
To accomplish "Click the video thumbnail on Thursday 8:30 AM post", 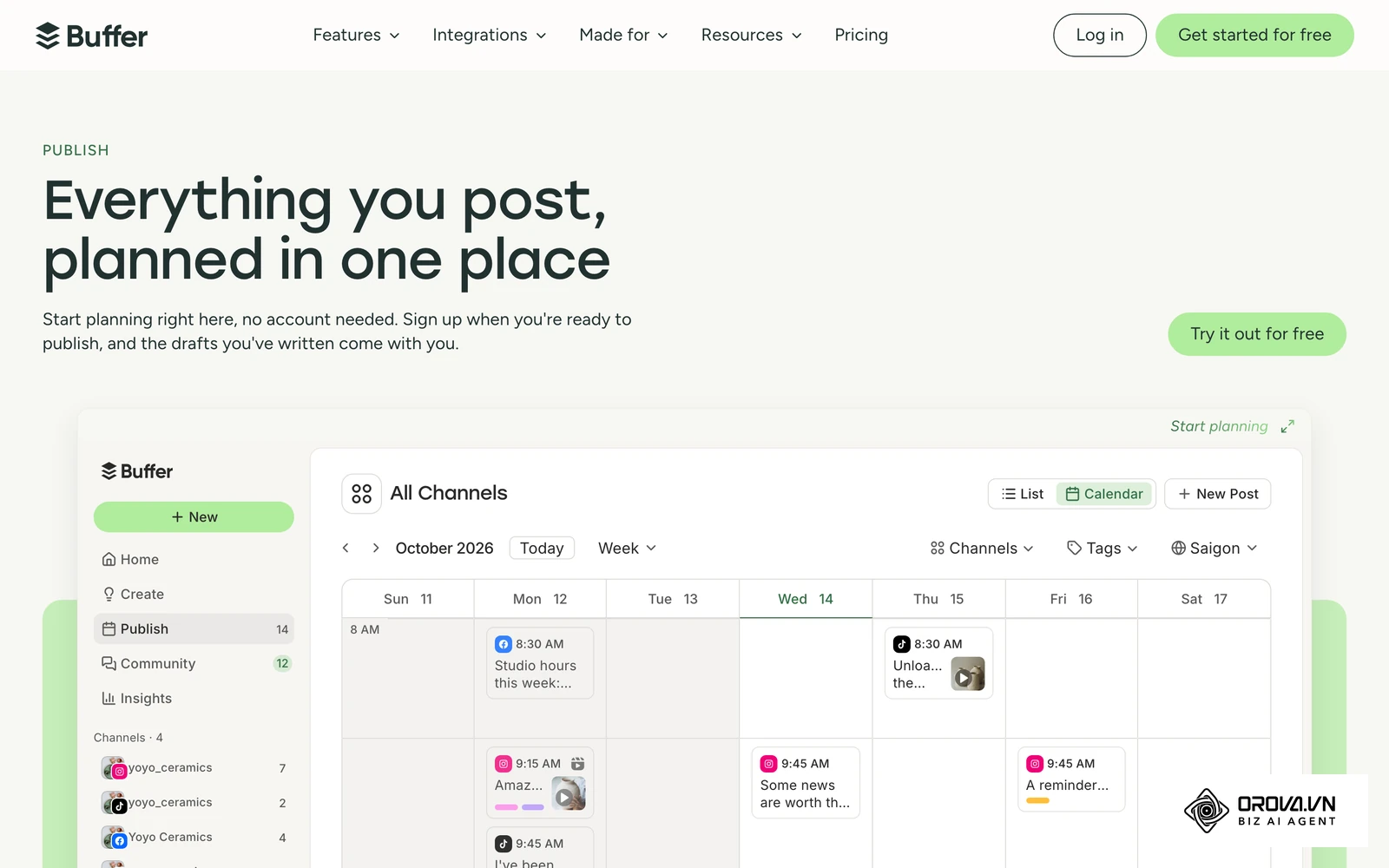I will (968, 674).
